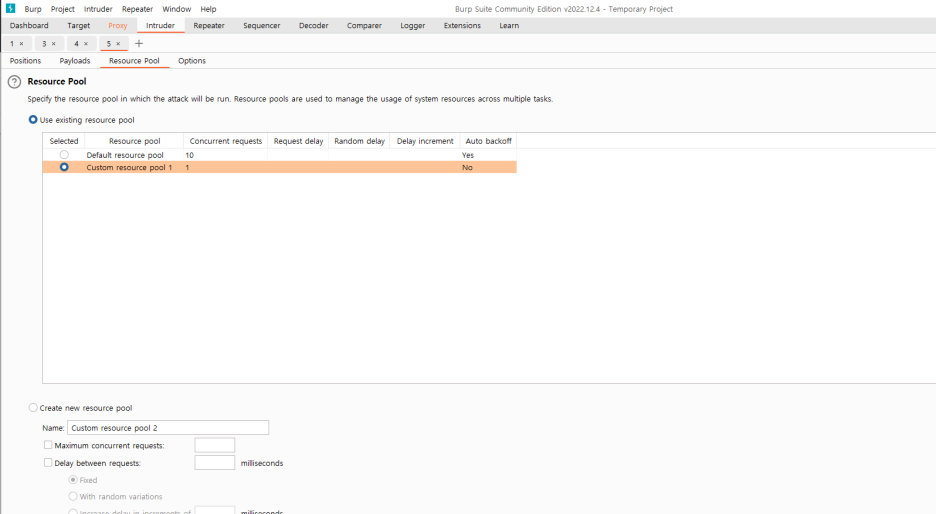
Task: Sort by the Resource pool column header
Action: coord(134,141)
